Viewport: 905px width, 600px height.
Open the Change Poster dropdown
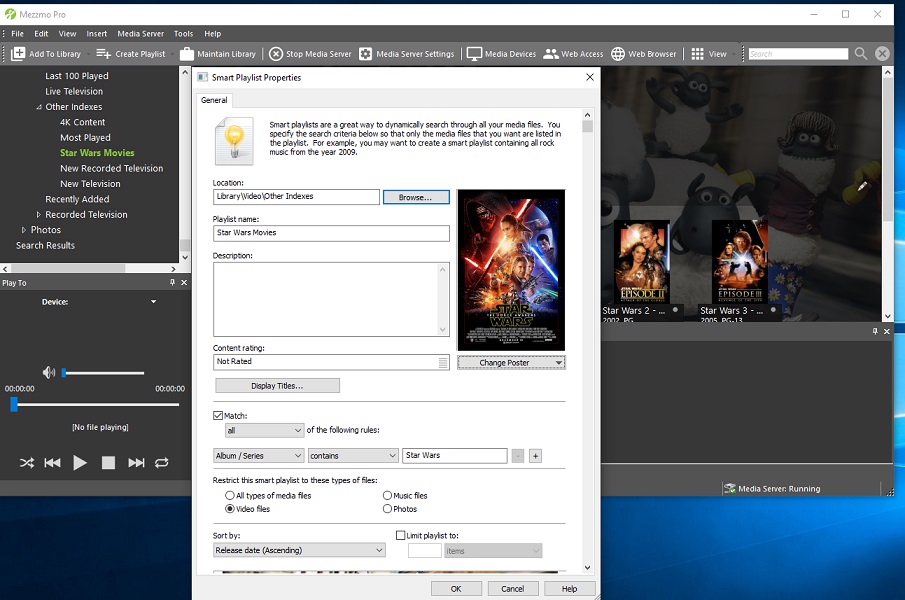pyautogui.click(x=511, y=363)
